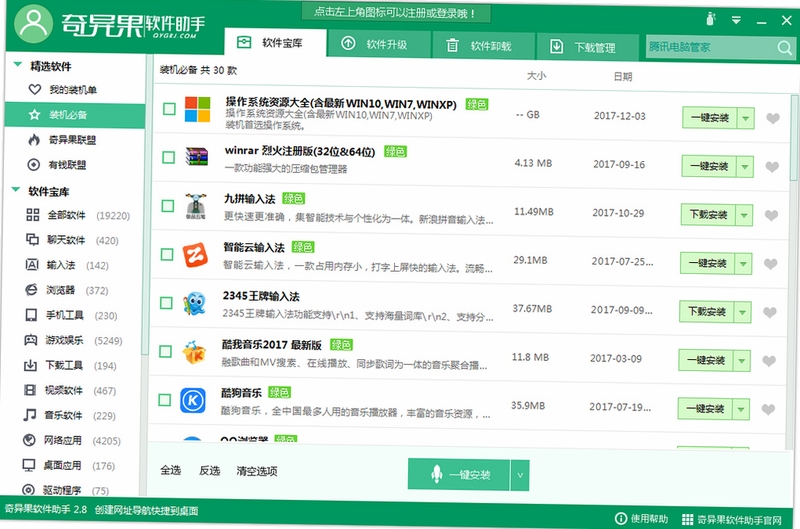Click the 酷狗音乐 blue K icon
Viewport: 800px width, 529px height.
click(x=193, y=400)
